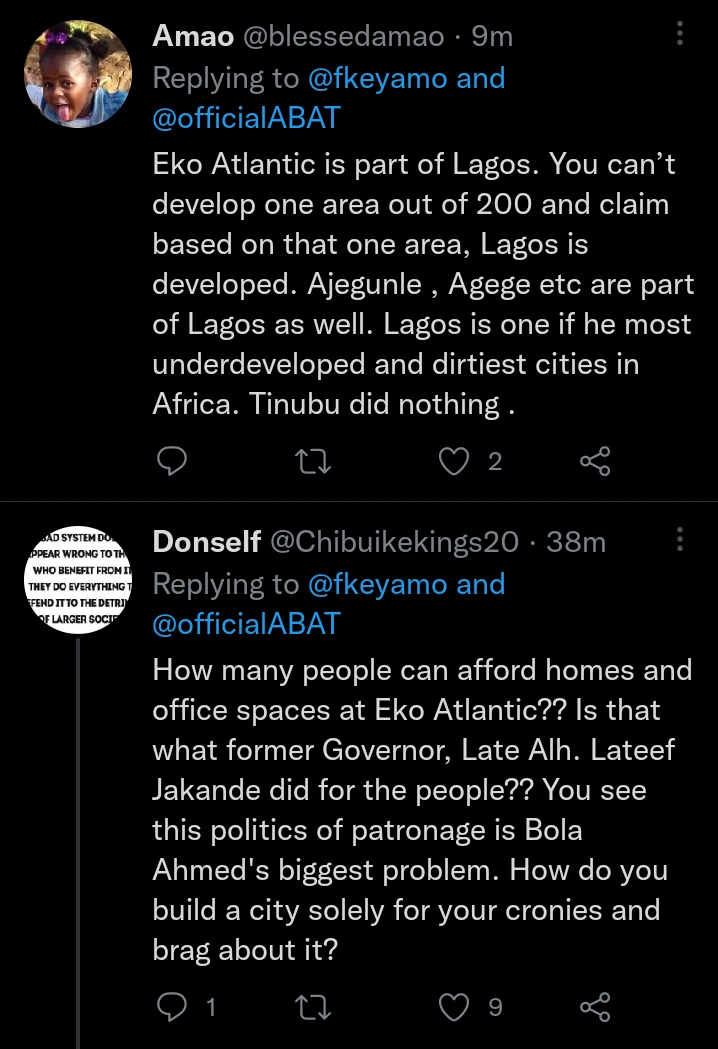Open @officialABAT link in Amao's reply
The image size is (718, 1049).
246,118
